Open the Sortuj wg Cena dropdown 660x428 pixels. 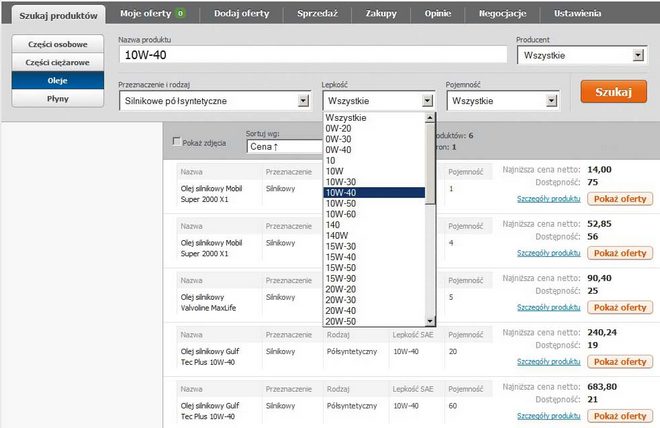pyautogui.click(x=283, y=147)
